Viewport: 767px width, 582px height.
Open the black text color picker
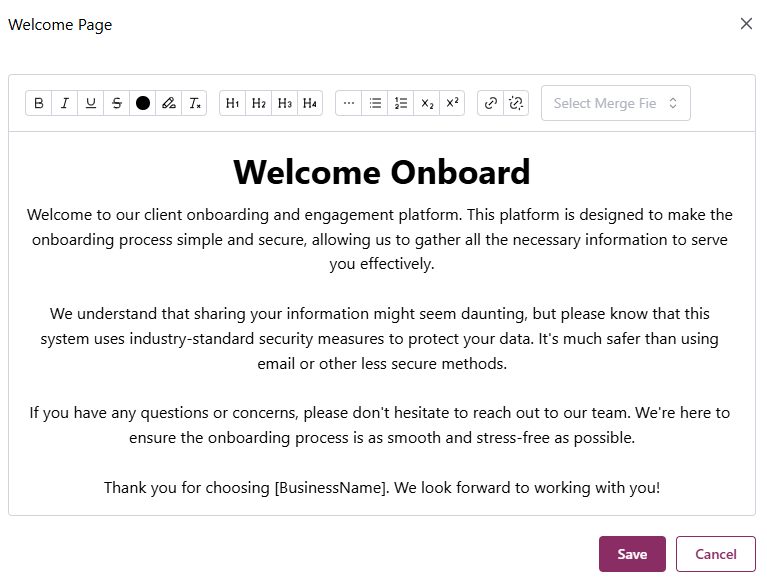143,103
